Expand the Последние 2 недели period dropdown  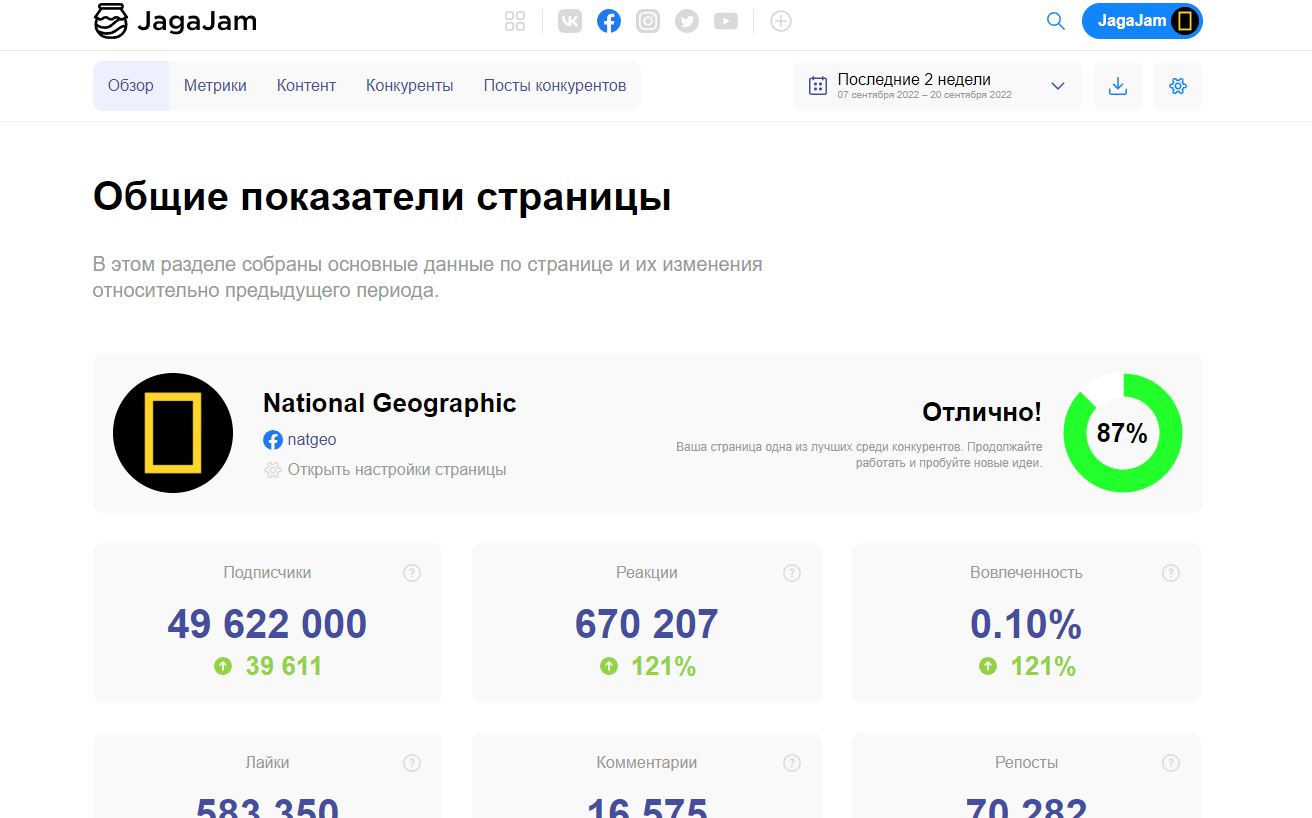[938, 86]
